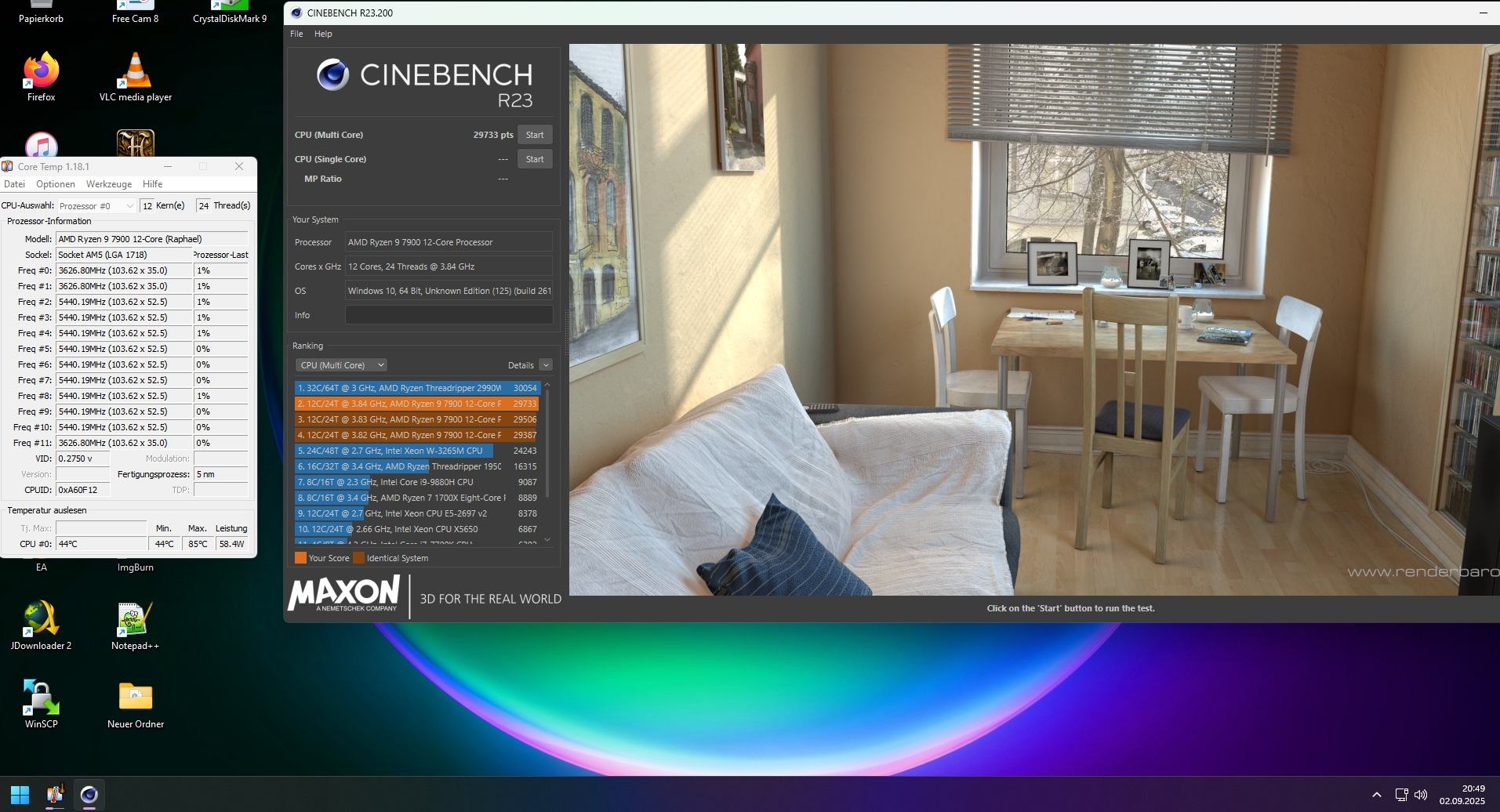
Task: Click the Fertigungsprozess value 5 nm
Action: coord(221,474)
